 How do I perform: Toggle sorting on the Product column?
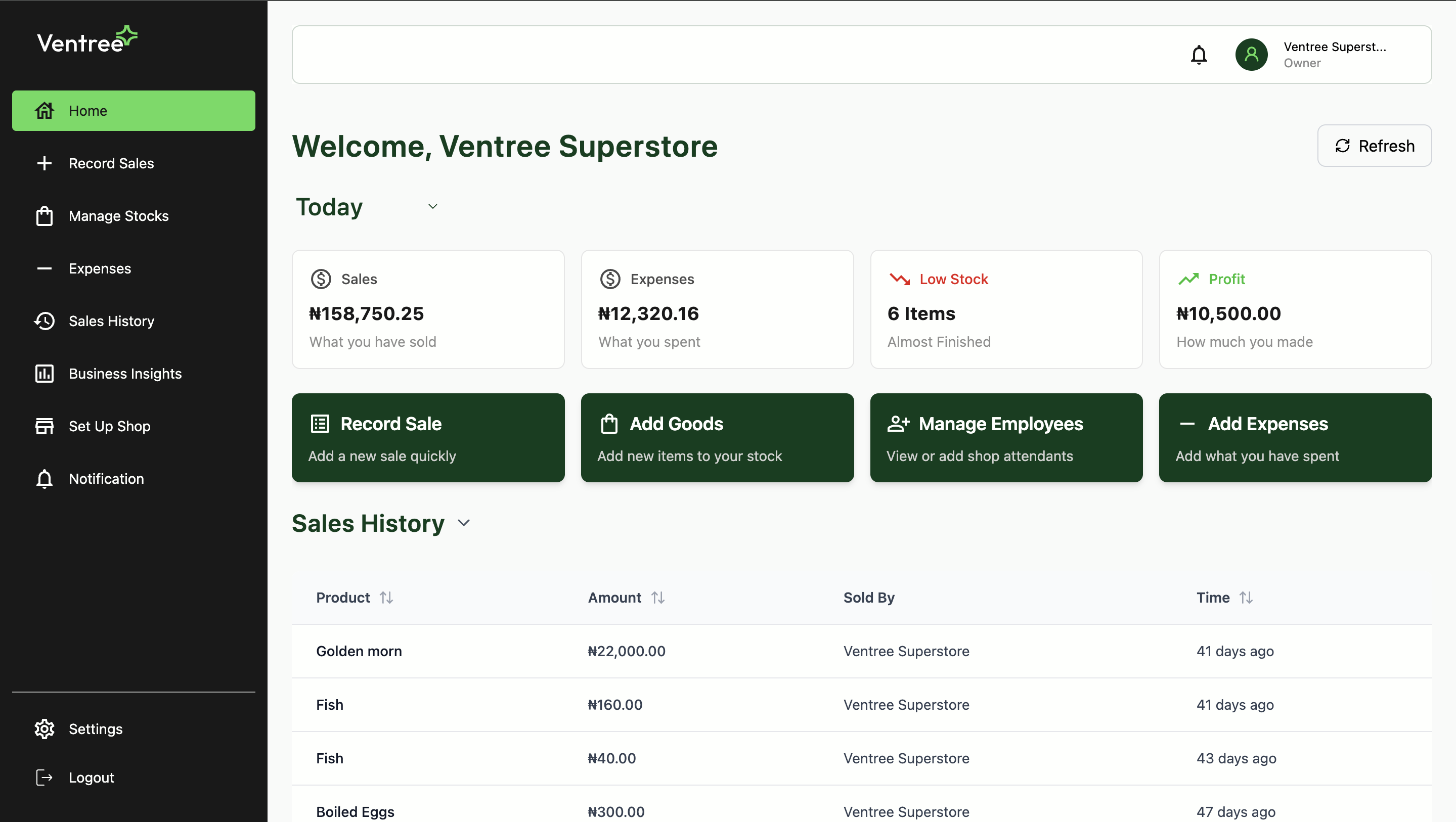pos(386,597)
